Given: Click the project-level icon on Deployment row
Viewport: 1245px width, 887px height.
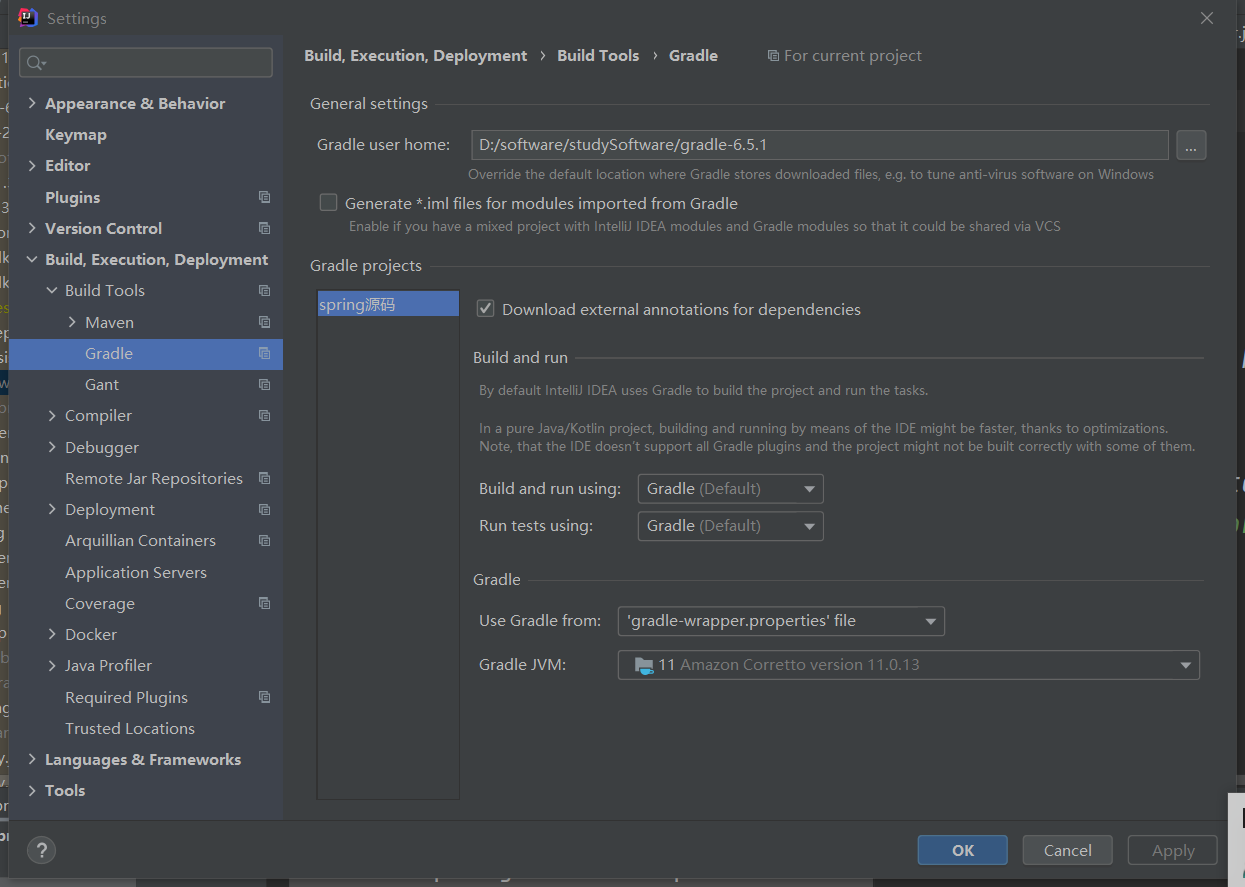Looking at the screenshot, I should (x=264, y=509).
